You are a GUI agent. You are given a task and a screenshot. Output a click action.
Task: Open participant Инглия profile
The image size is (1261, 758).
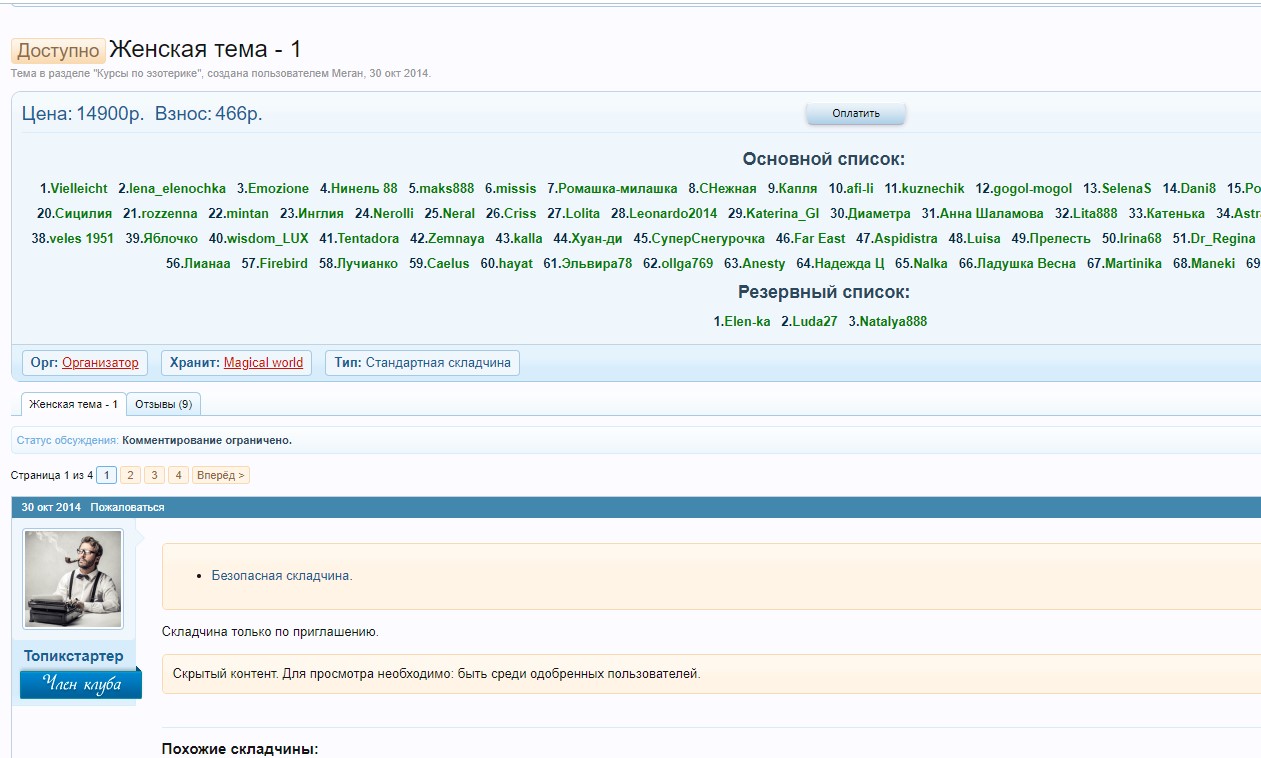click(321, 213)
